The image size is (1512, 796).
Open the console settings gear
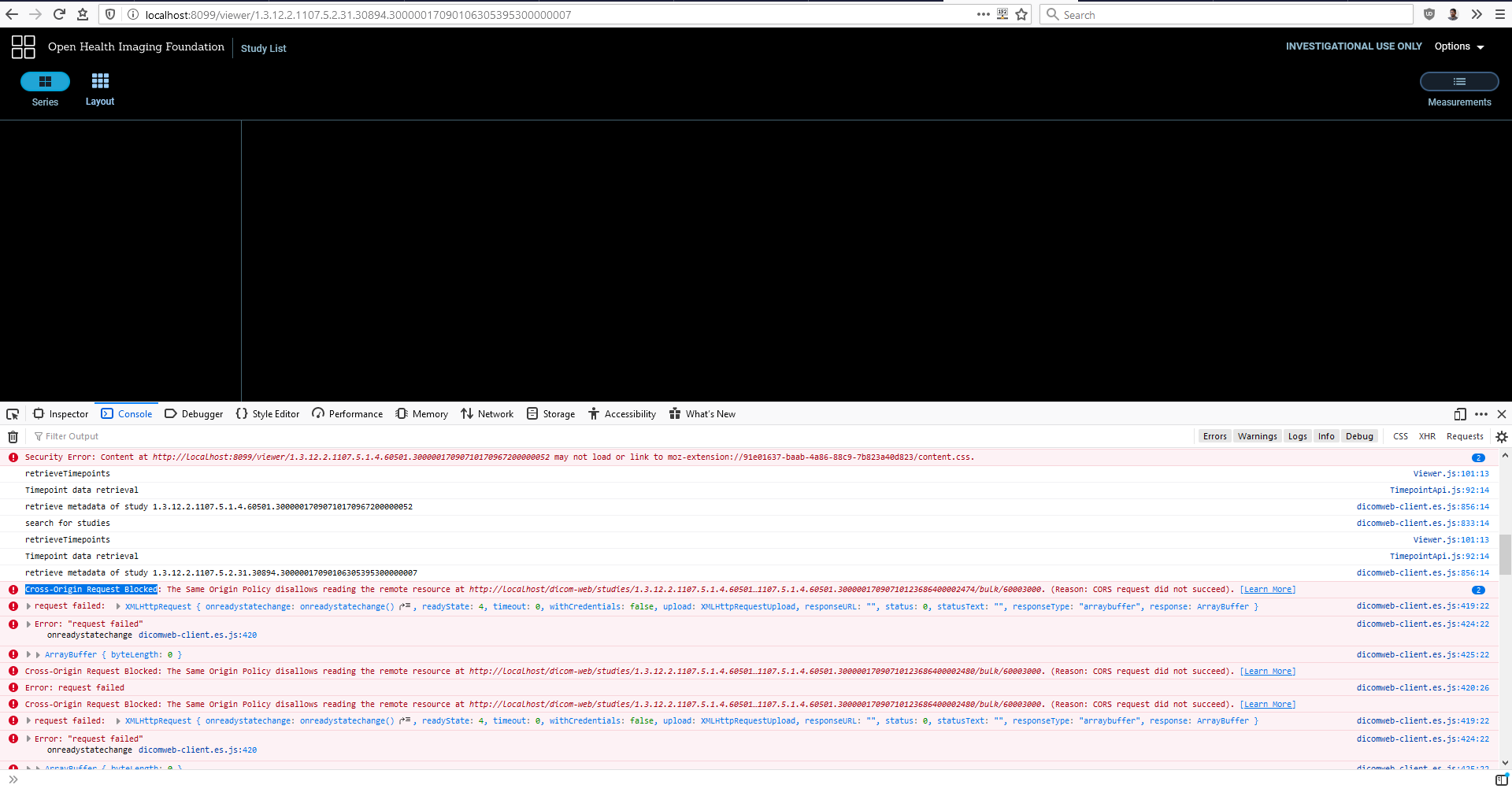pos(1502,436)
